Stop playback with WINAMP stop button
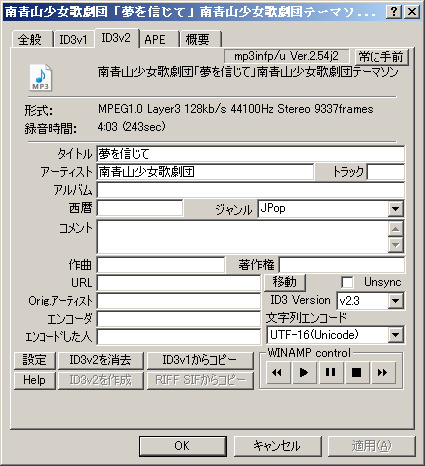 356,372
